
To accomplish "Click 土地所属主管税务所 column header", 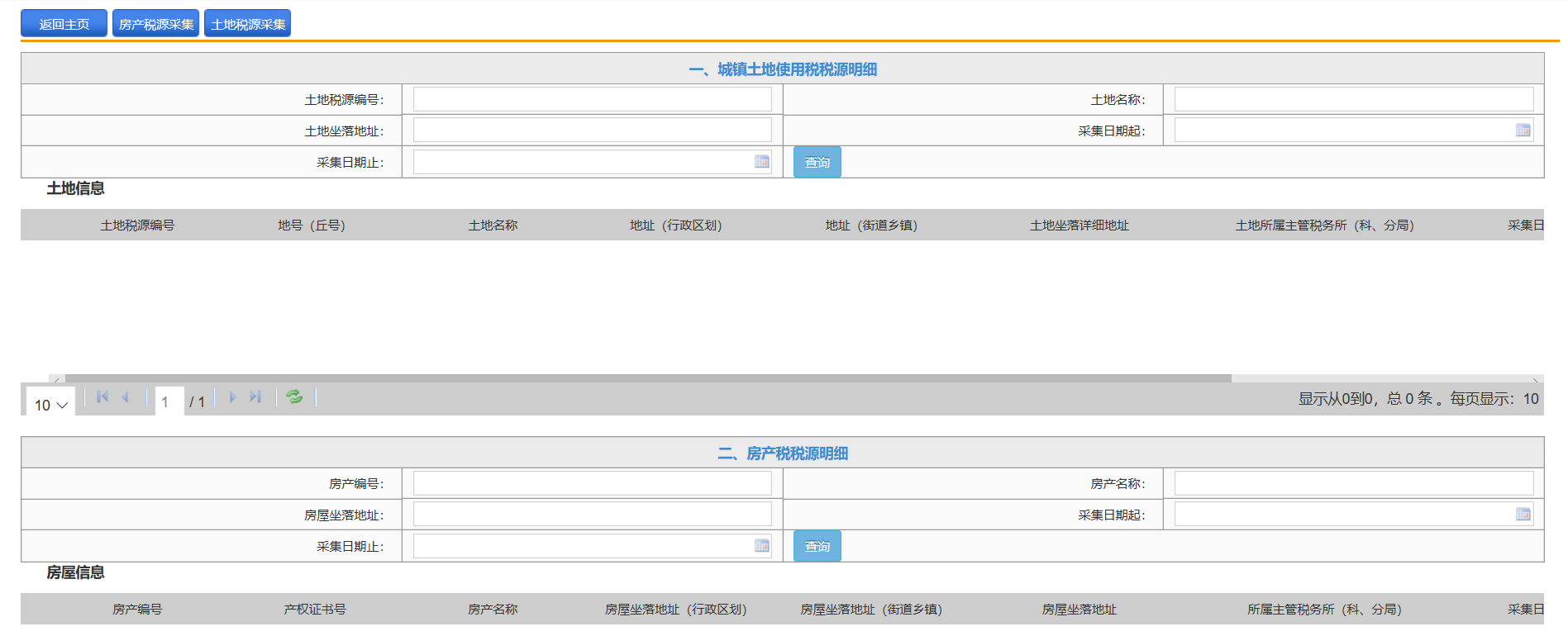I will 1324,225.
